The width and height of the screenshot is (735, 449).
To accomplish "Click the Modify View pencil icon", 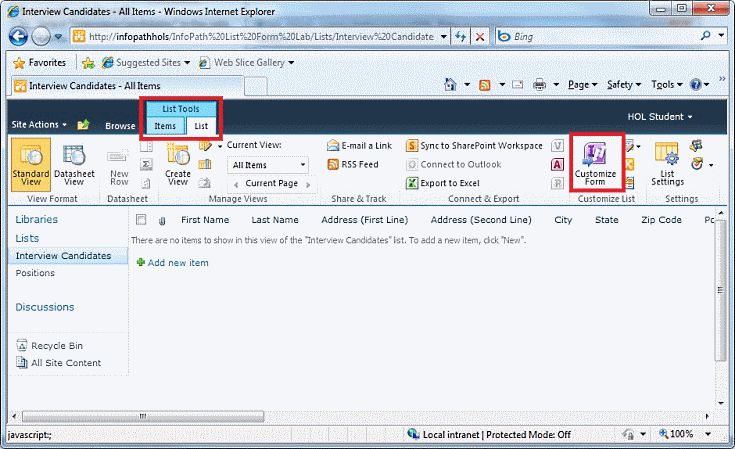I will pyautogui.click(x=205, y=146).
